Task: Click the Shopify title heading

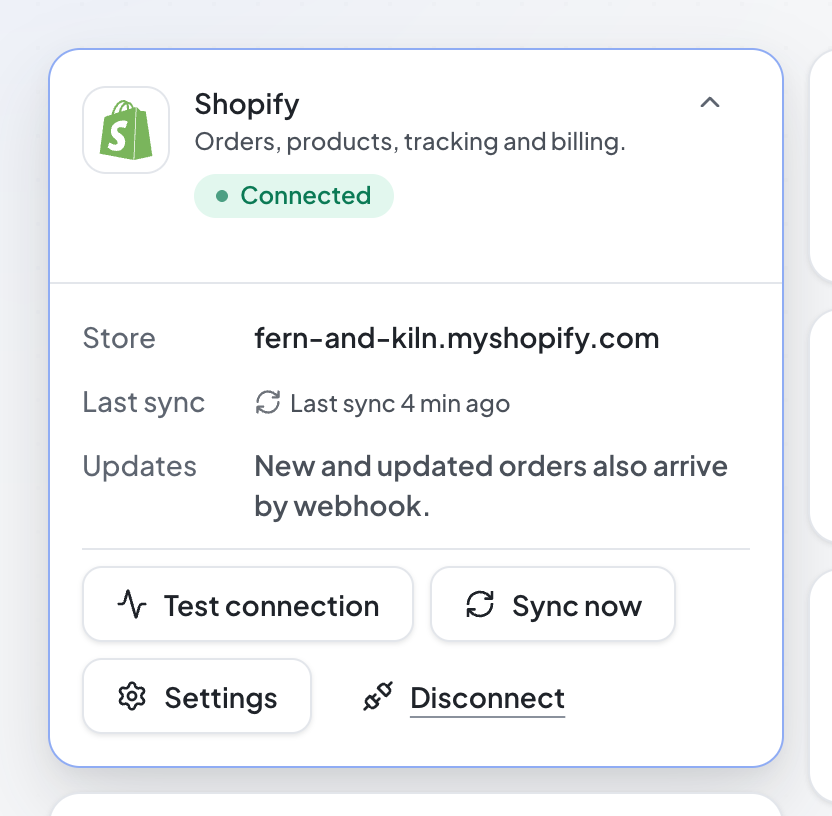Action: [247, 104]
